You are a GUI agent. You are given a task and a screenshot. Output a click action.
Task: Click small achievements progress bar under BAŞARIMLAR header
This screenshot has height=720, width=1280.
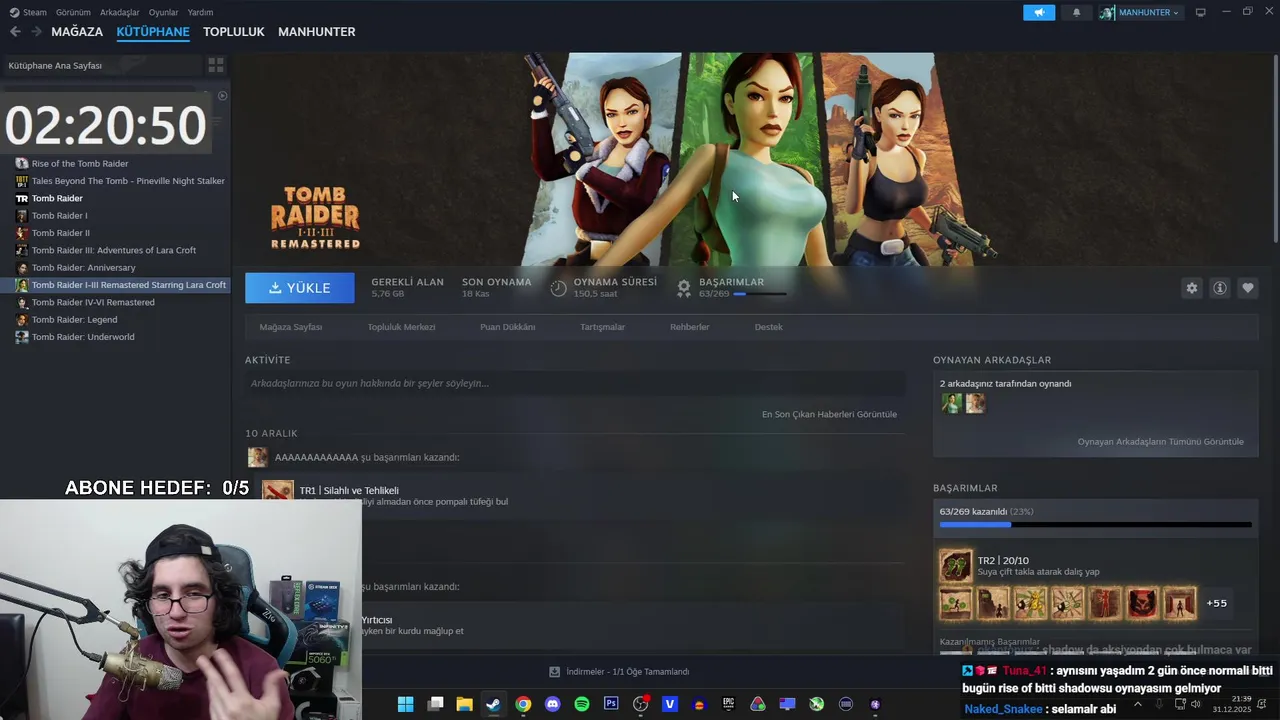click(759, 294)
